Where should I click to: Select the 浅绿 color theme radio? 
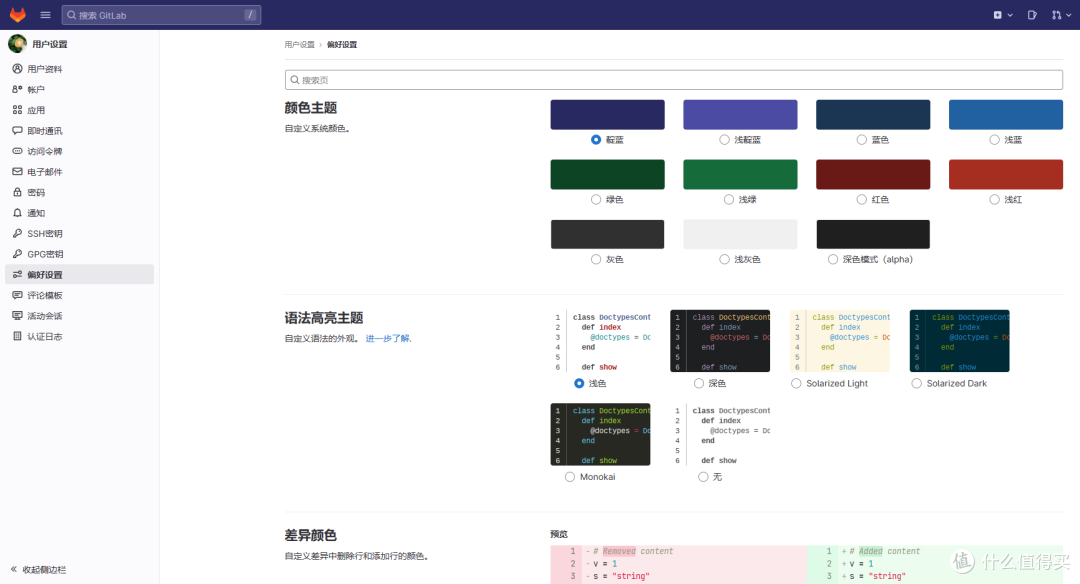(729, 200)
